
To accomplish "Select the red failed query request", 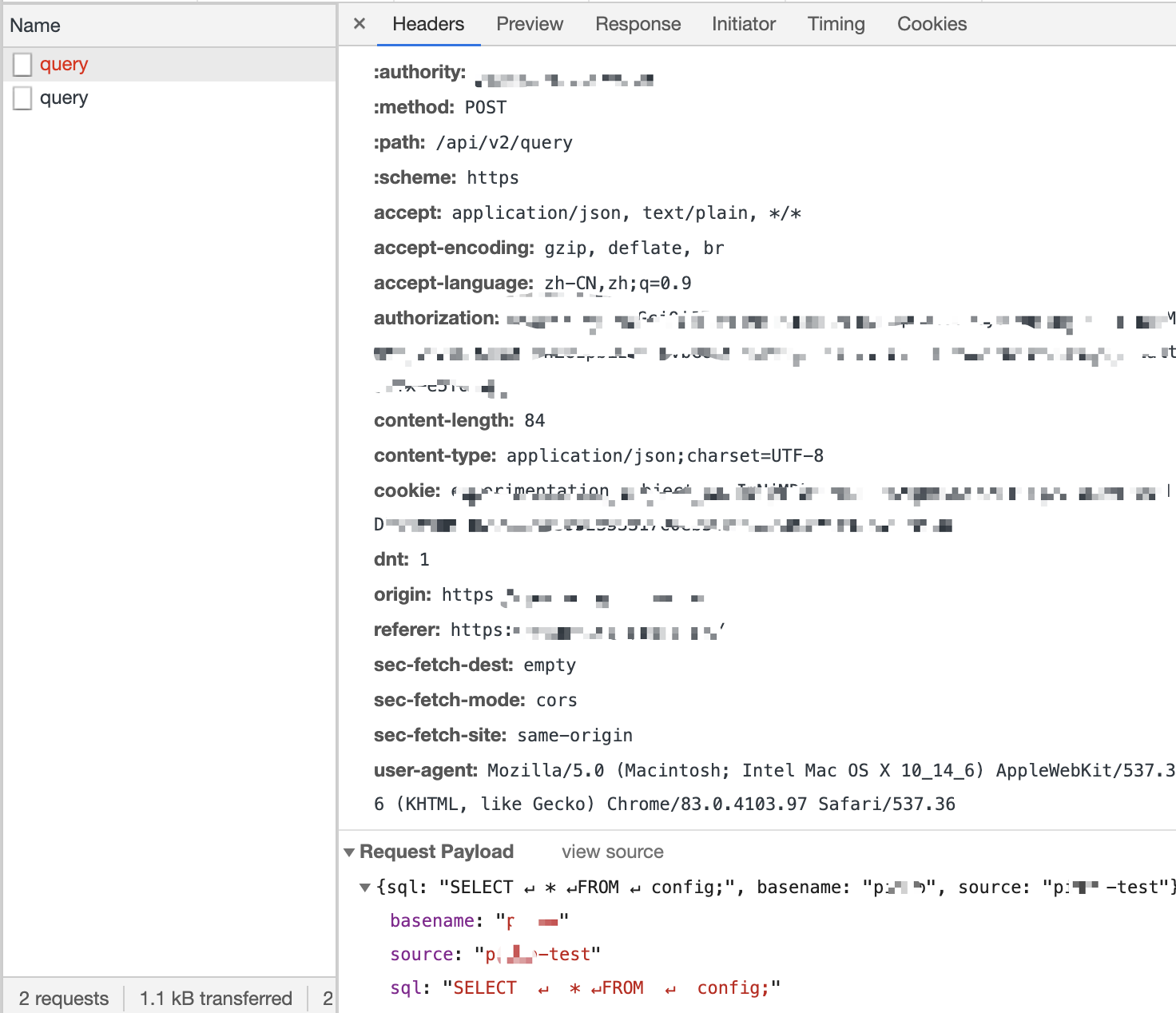I will pos(169,64).
